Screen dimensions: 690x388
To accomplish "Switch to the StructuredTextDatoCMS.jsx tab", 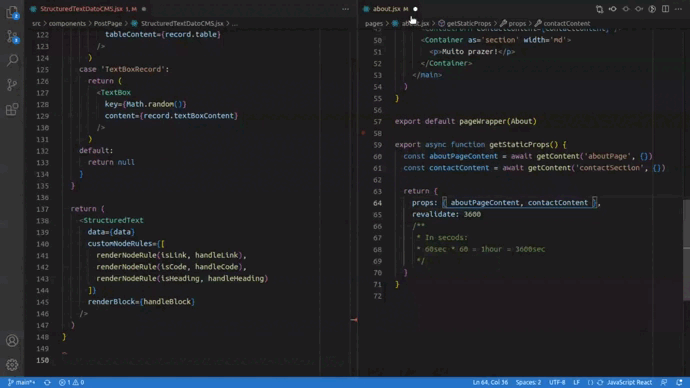I will [87, 9].
